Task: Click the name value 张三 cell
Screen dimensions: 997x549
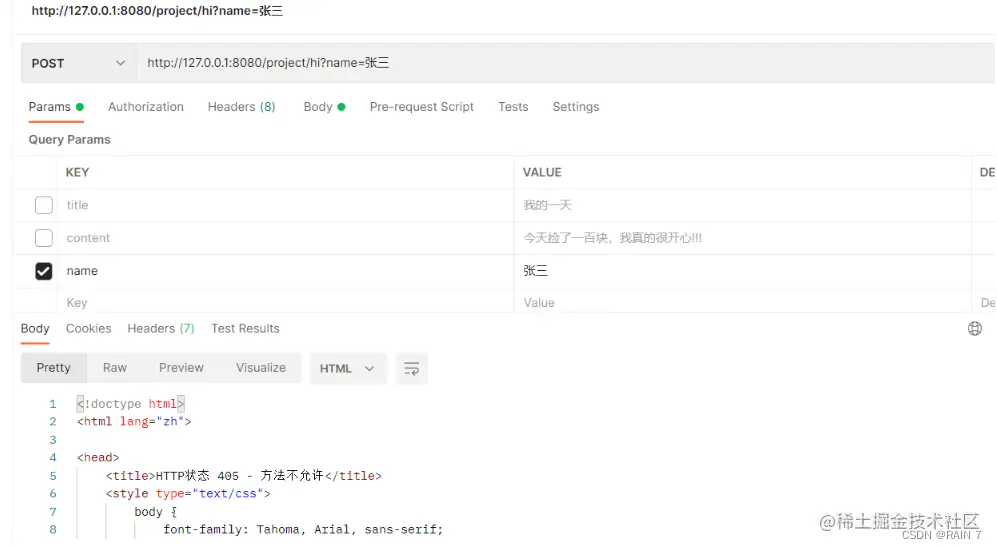Action: point(743,271)
